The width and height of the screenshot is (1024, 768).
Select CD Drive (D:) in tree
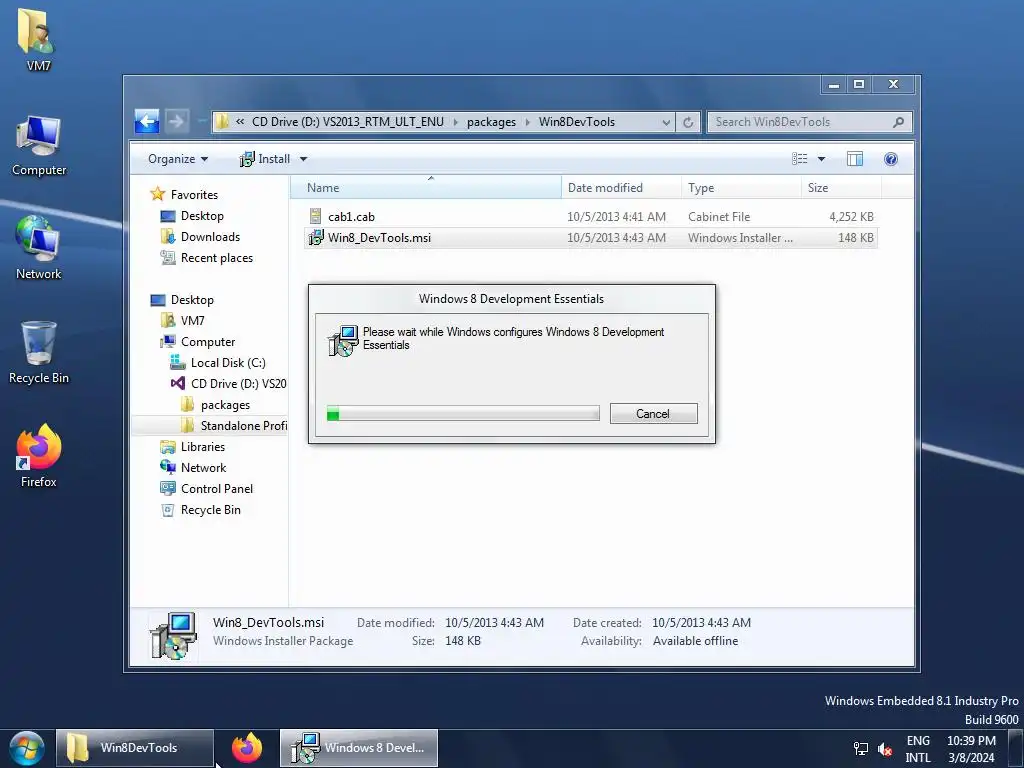click(238, 383)
